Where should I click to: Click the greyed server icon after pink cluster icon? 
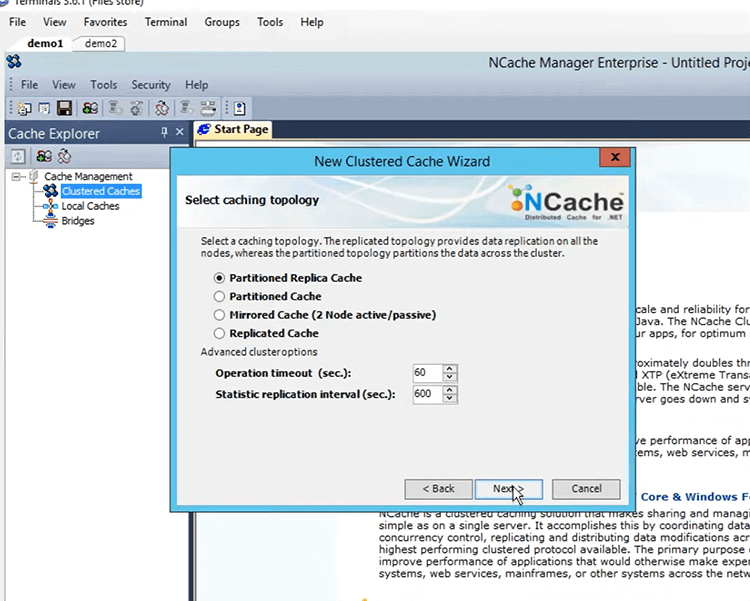[187, 109]
